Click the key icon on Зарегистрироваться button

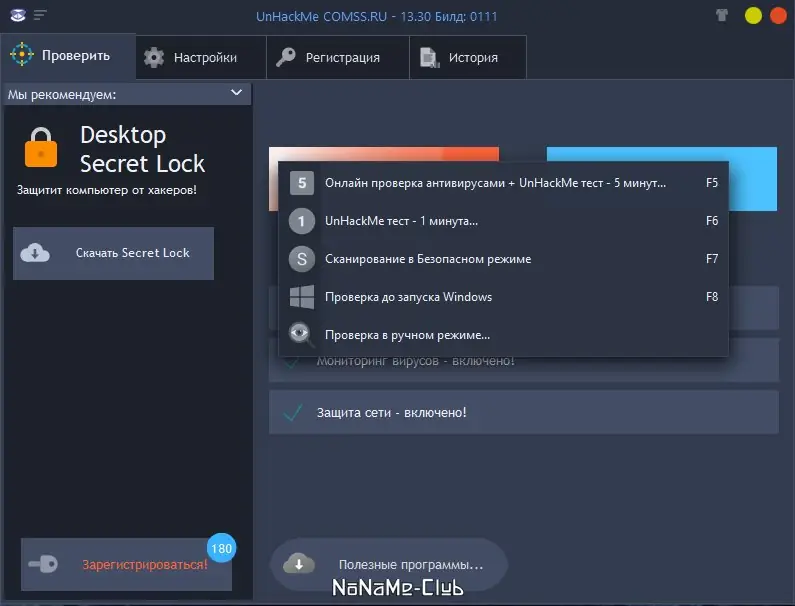[43, 564]
